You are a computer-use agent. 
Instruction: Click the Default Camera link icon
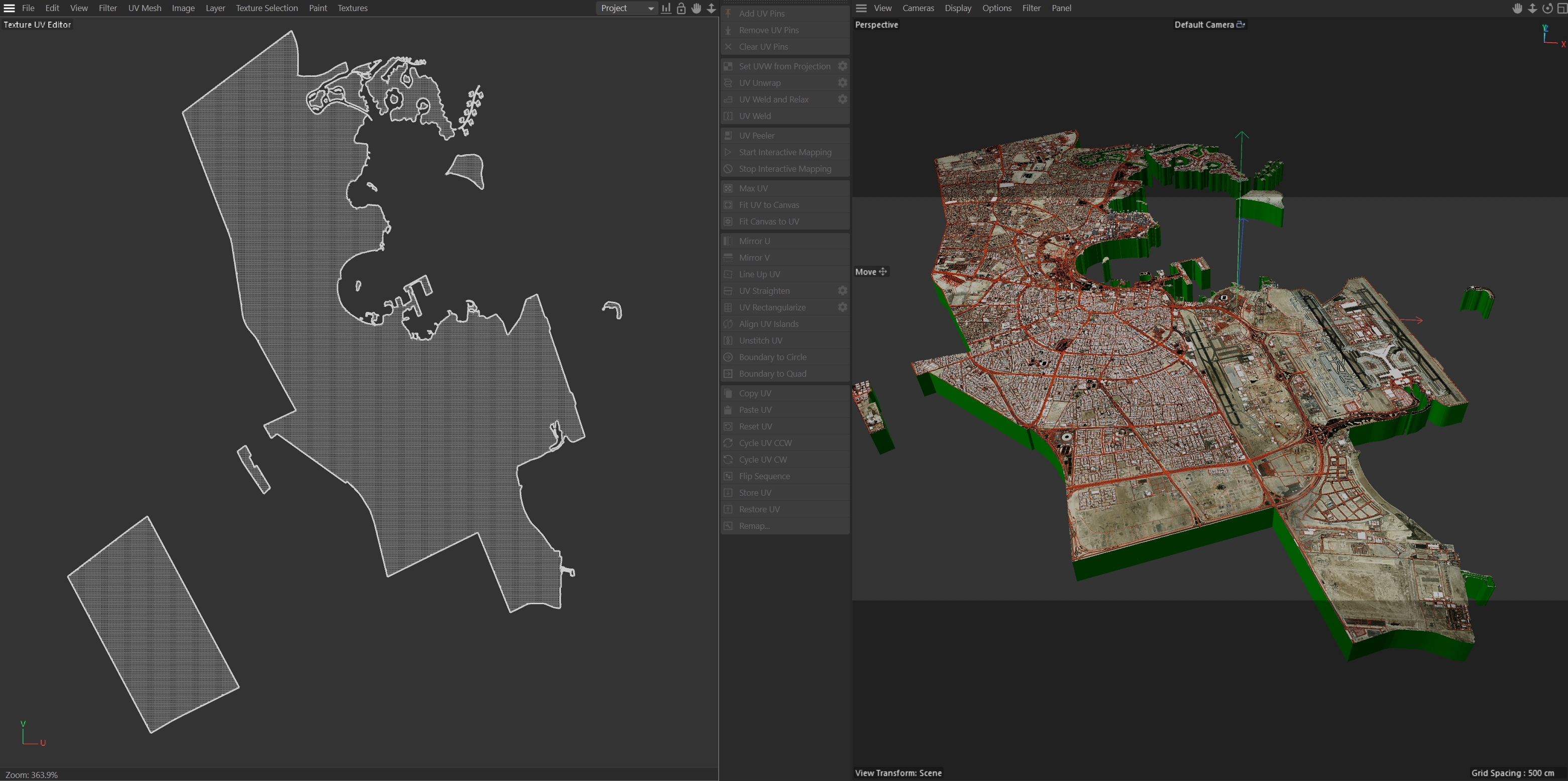(1241, 24)
